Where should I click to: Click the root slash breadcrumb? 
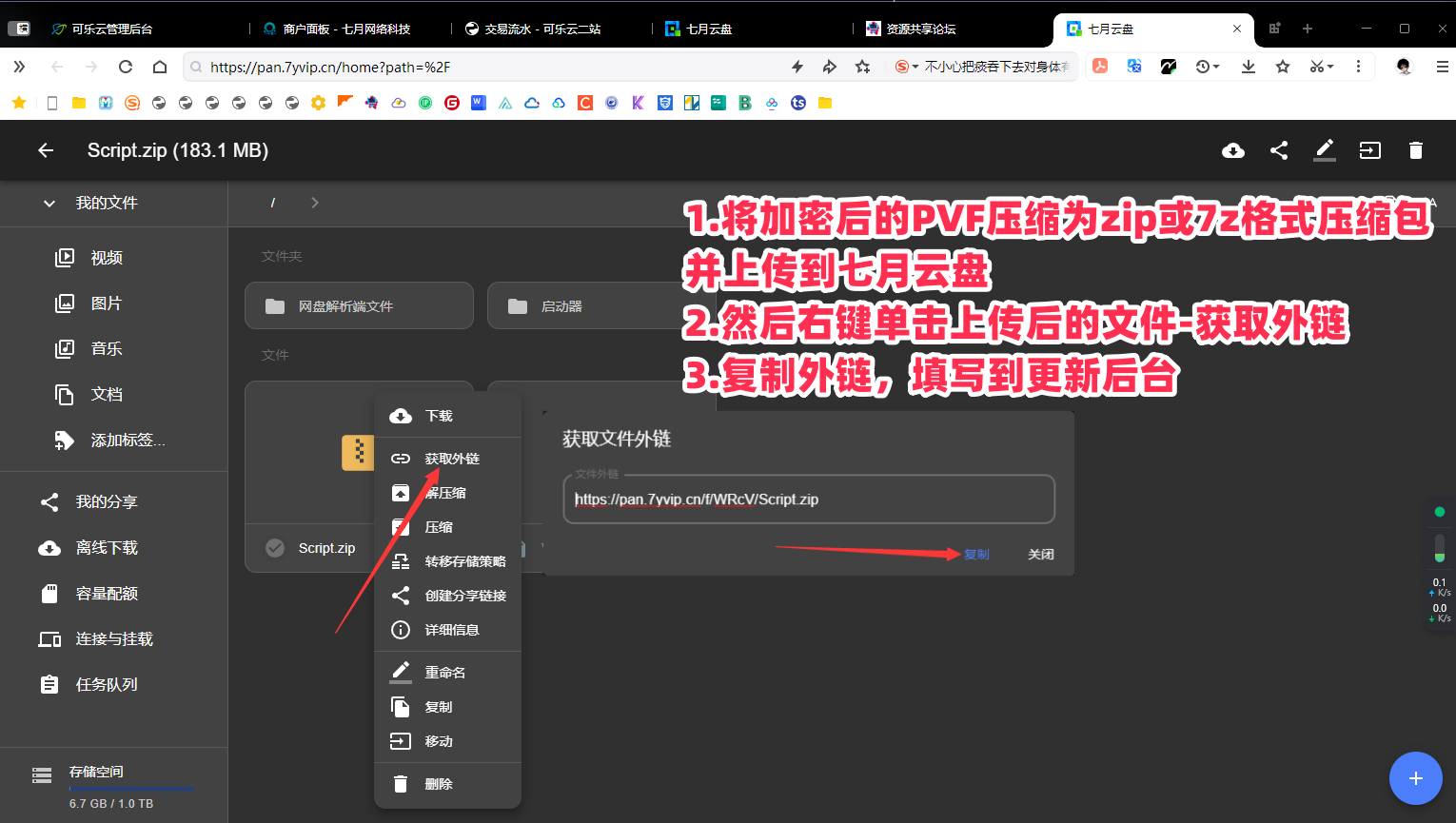273,203
